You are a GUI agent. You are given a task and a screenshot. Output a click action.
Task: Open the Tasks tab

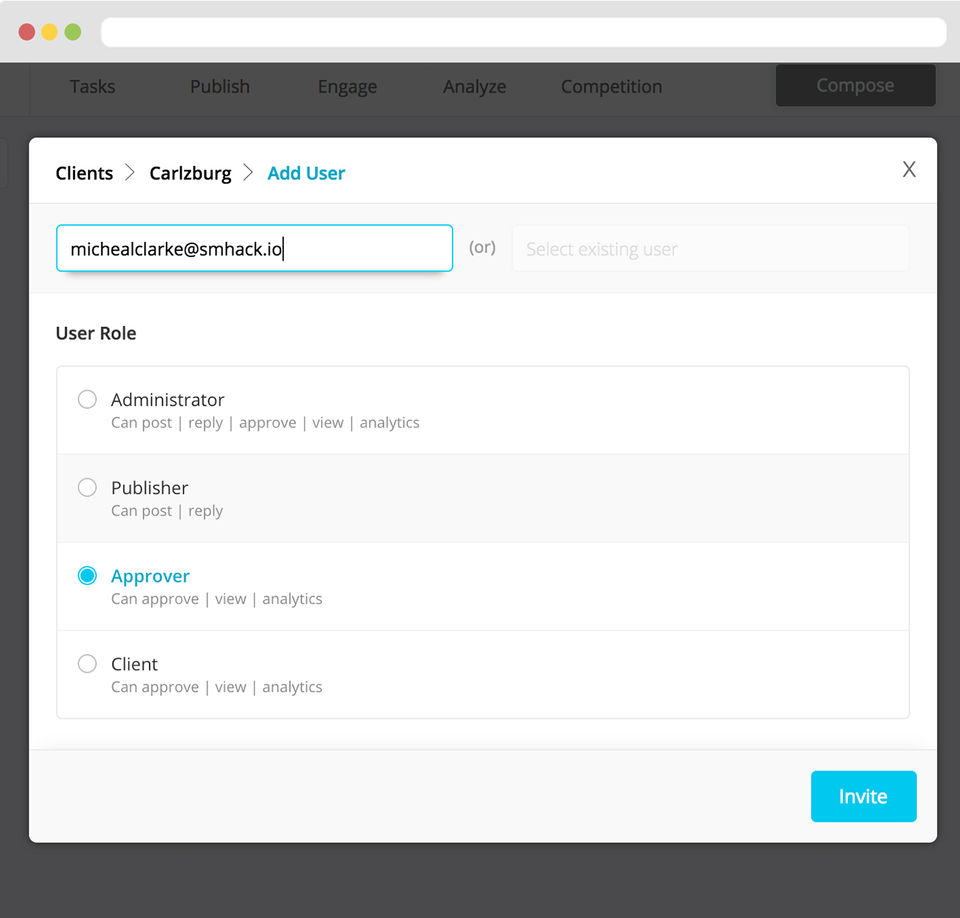pos(92,87)
